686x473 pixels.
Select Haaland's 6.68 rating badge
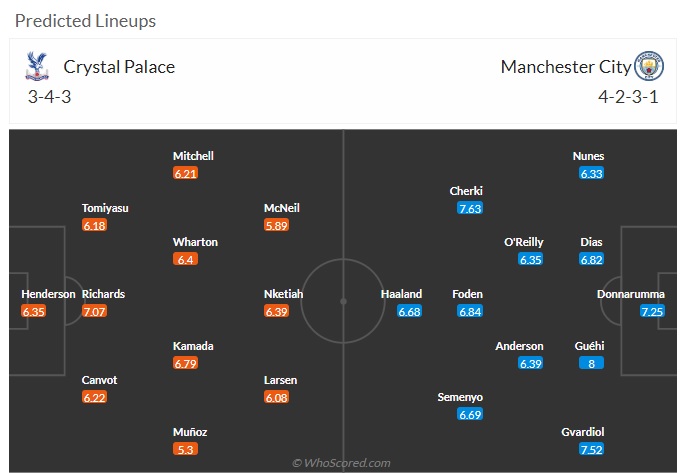[x=410, y=312]
